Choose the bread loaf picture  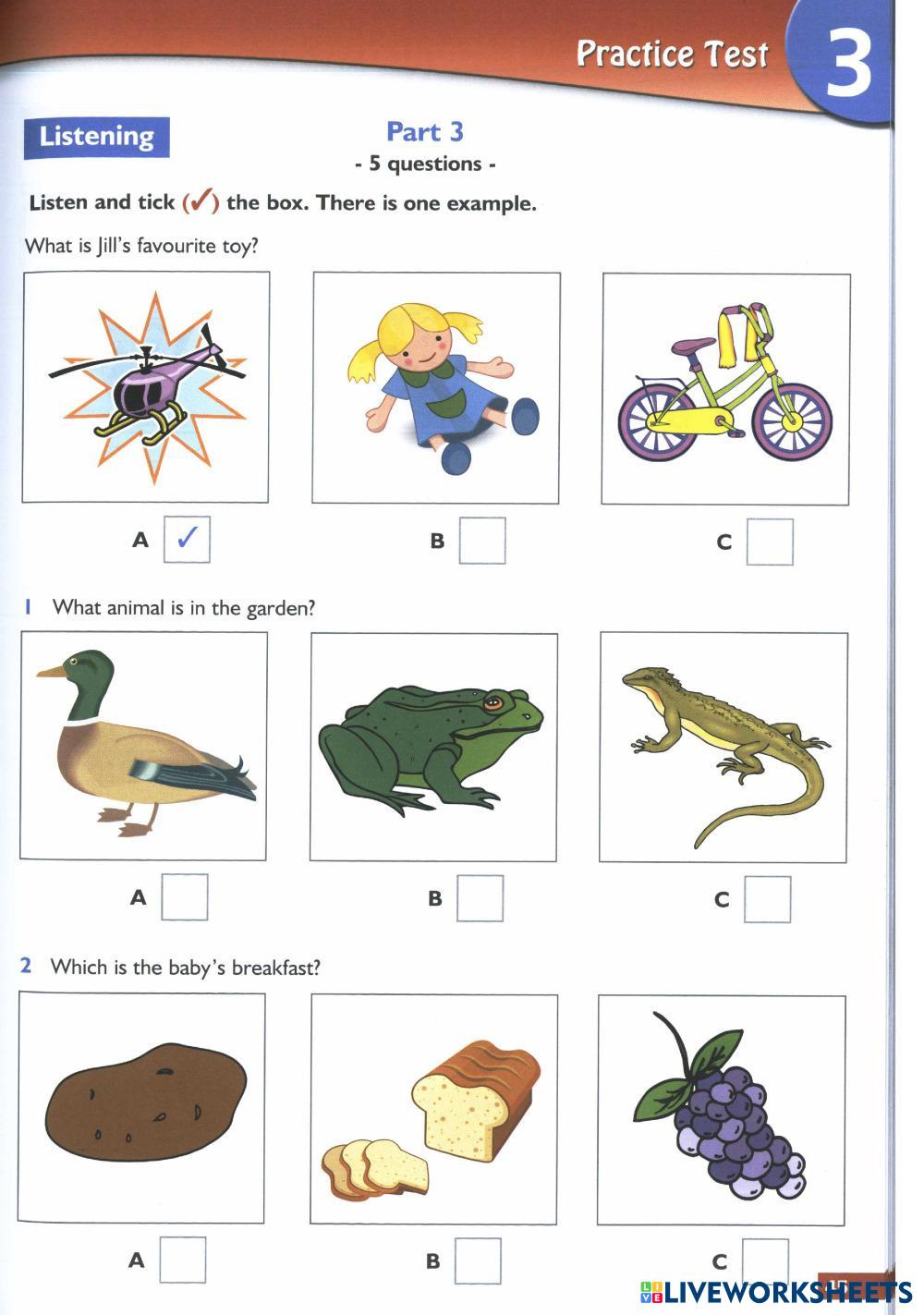(x=434, y=1110)
